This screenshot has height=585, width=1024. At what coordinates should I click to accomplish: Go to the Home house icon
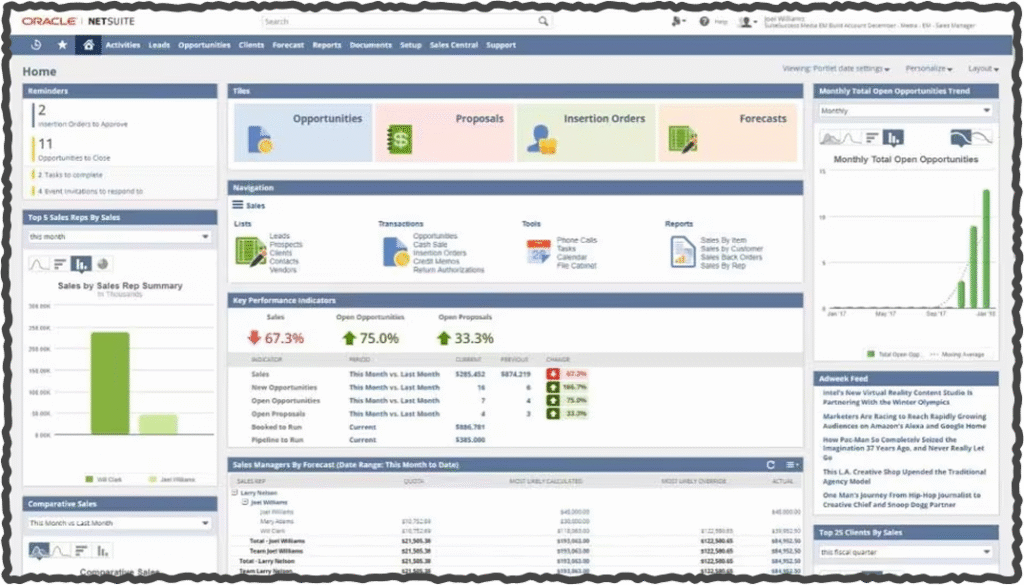click(x=89, y=45)
